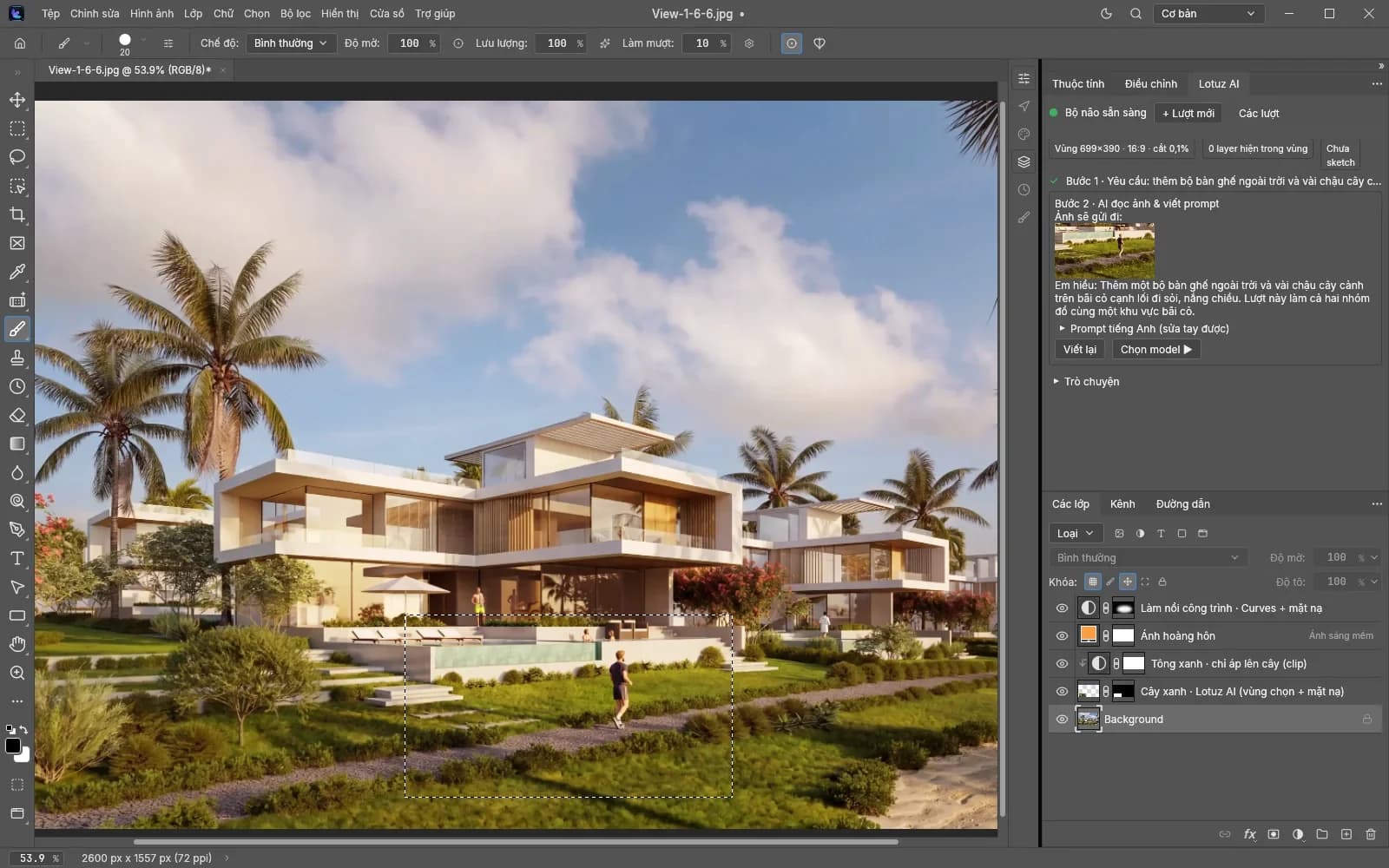Toggle visibility of Cây xanh Lotuz AI layer
The height and width of the screenshot is (868, 1389).
[x=1061, y=692]
